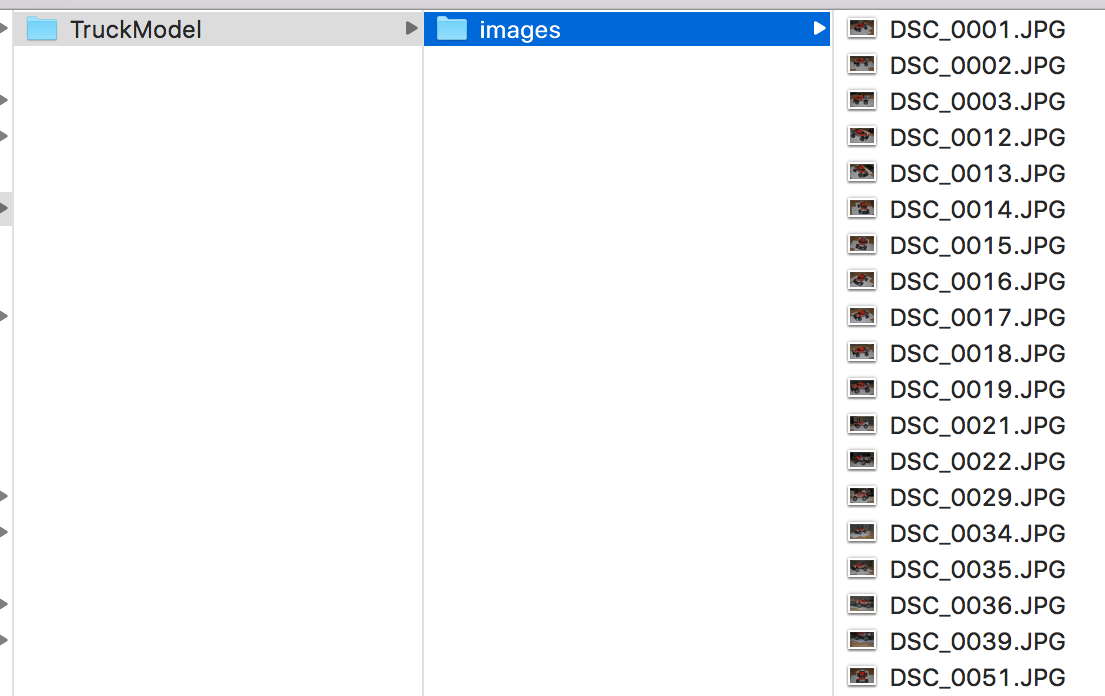Click thumbnail of DSC_0022.JPG
This screenshot has width=1105, height=696.
click(x=861, y=461)
